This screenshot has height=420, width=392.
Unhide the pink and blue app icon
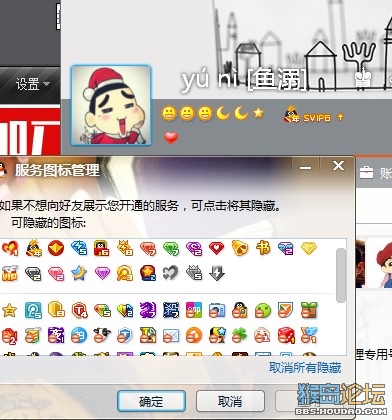coord(194,310)
